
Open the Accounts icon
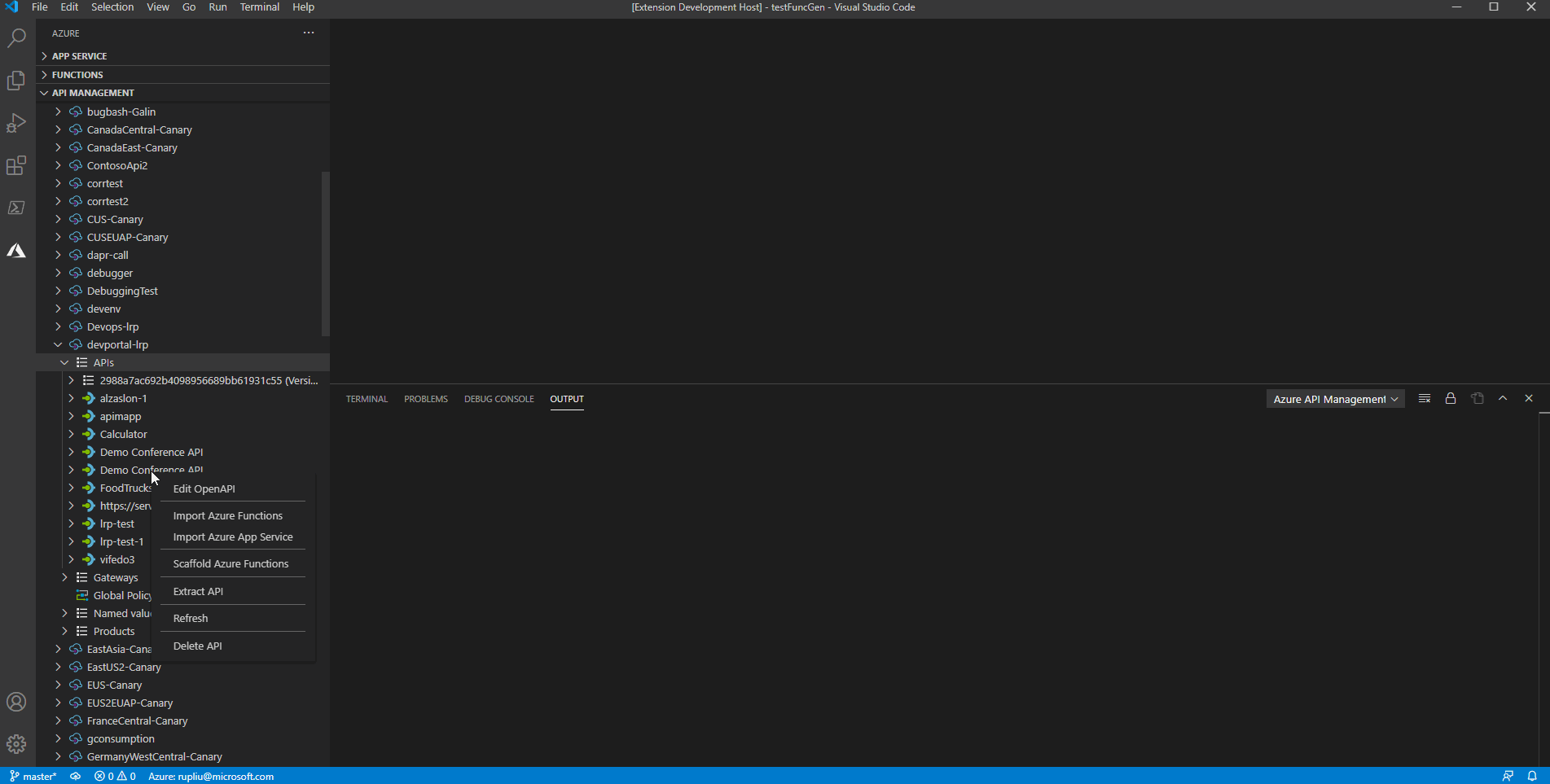[16, 702]
